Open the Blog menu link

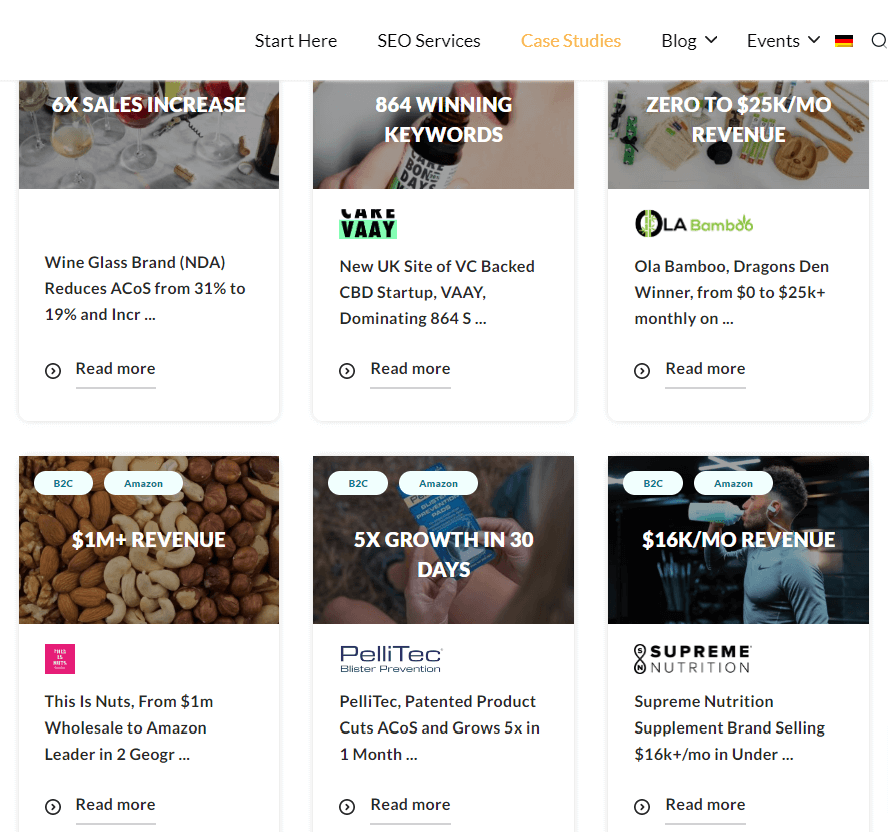click(x=679, y=41)
